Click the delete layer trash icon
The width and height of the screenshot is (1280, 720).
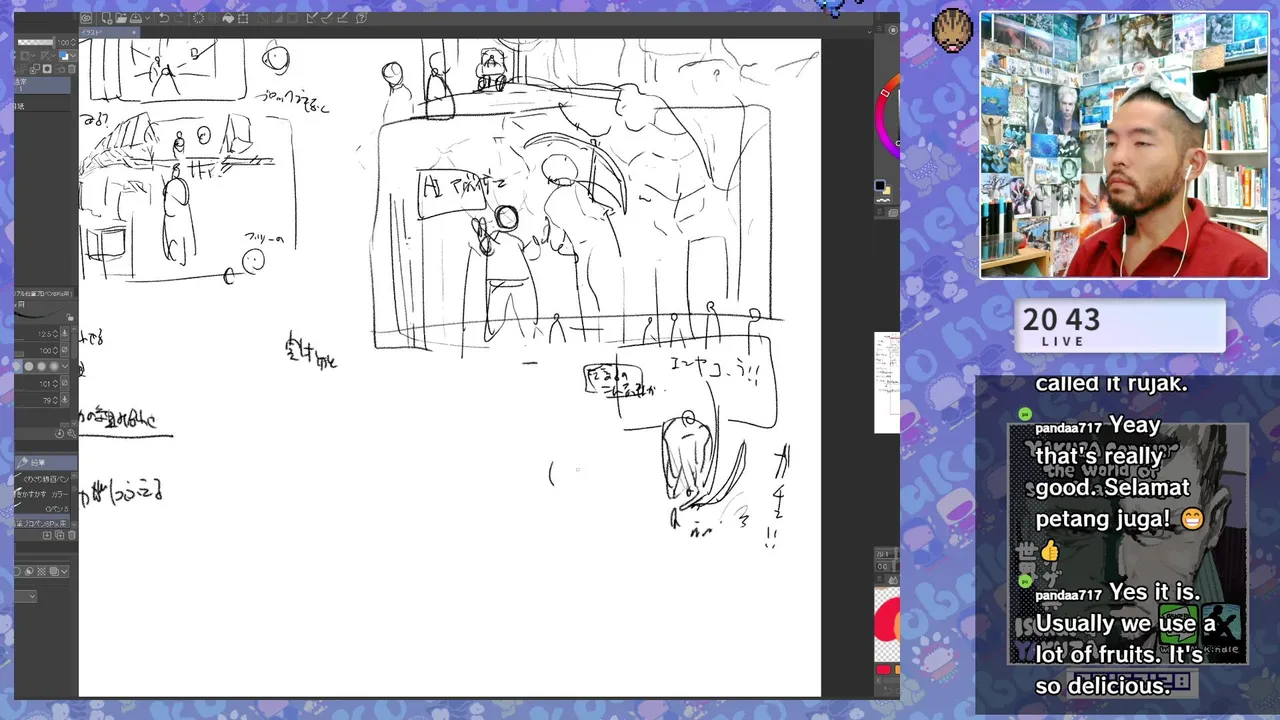(71, 69)
